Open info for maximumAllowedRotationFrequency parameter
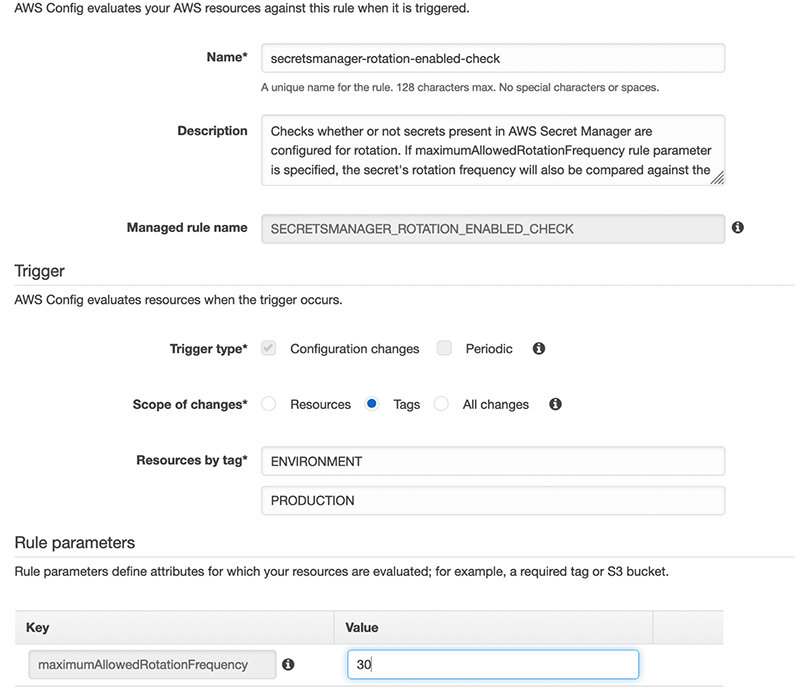 (x=290, y=664)
